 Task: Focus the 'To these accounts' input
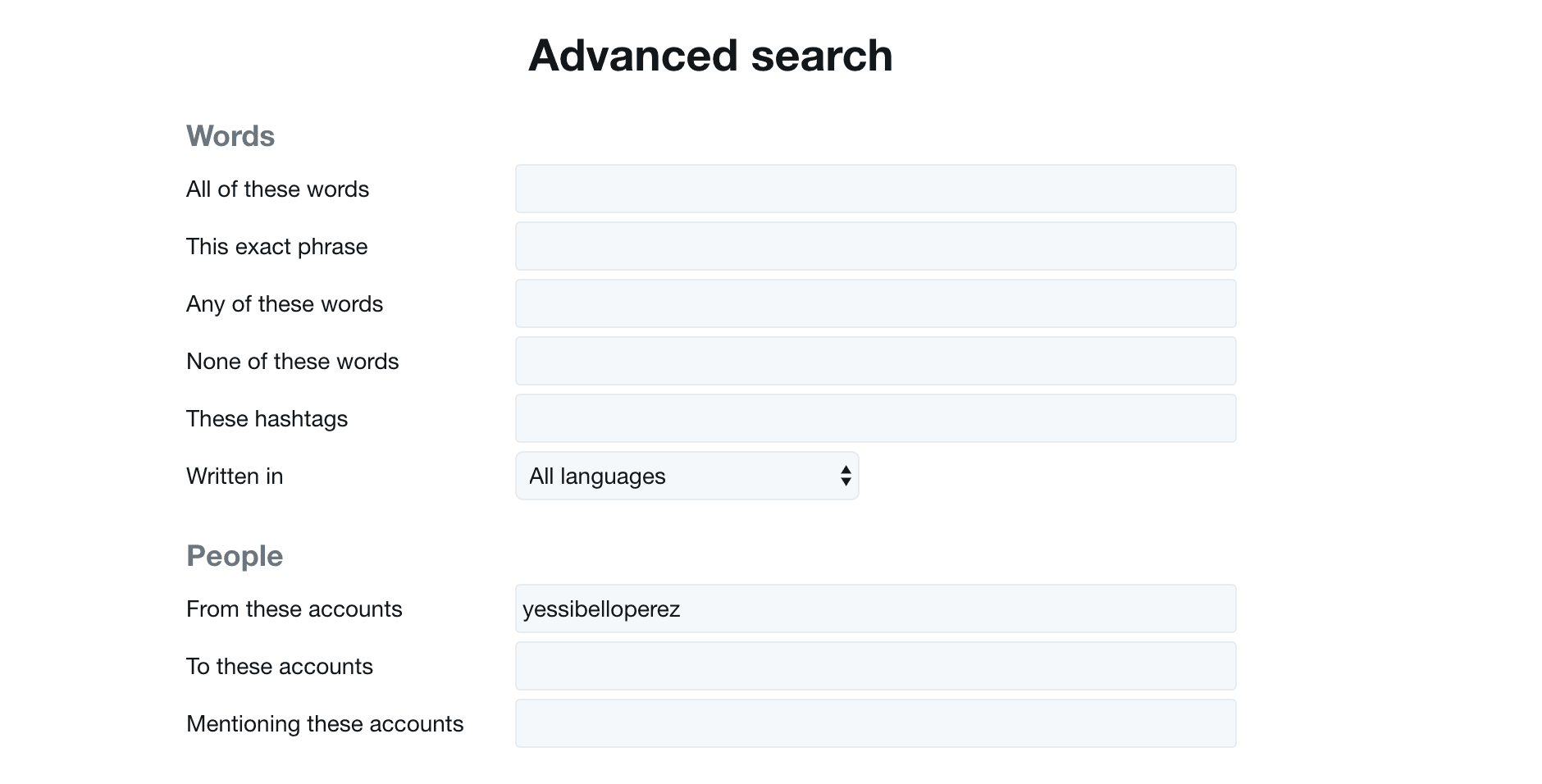pos(875,666)
